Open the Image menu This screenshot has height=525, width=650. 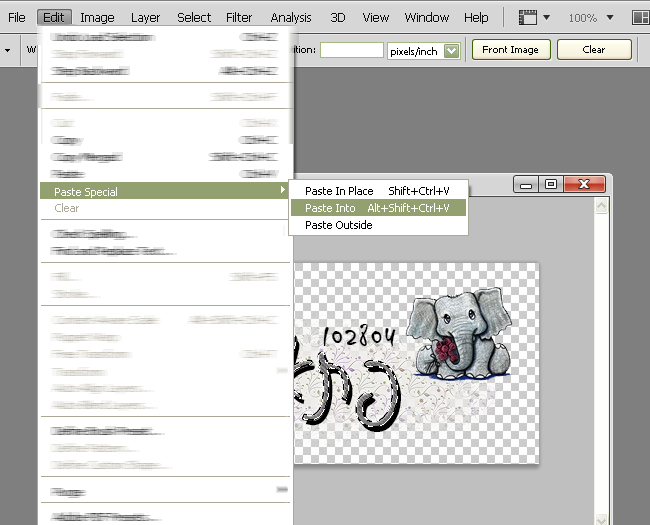click(97, 17)
